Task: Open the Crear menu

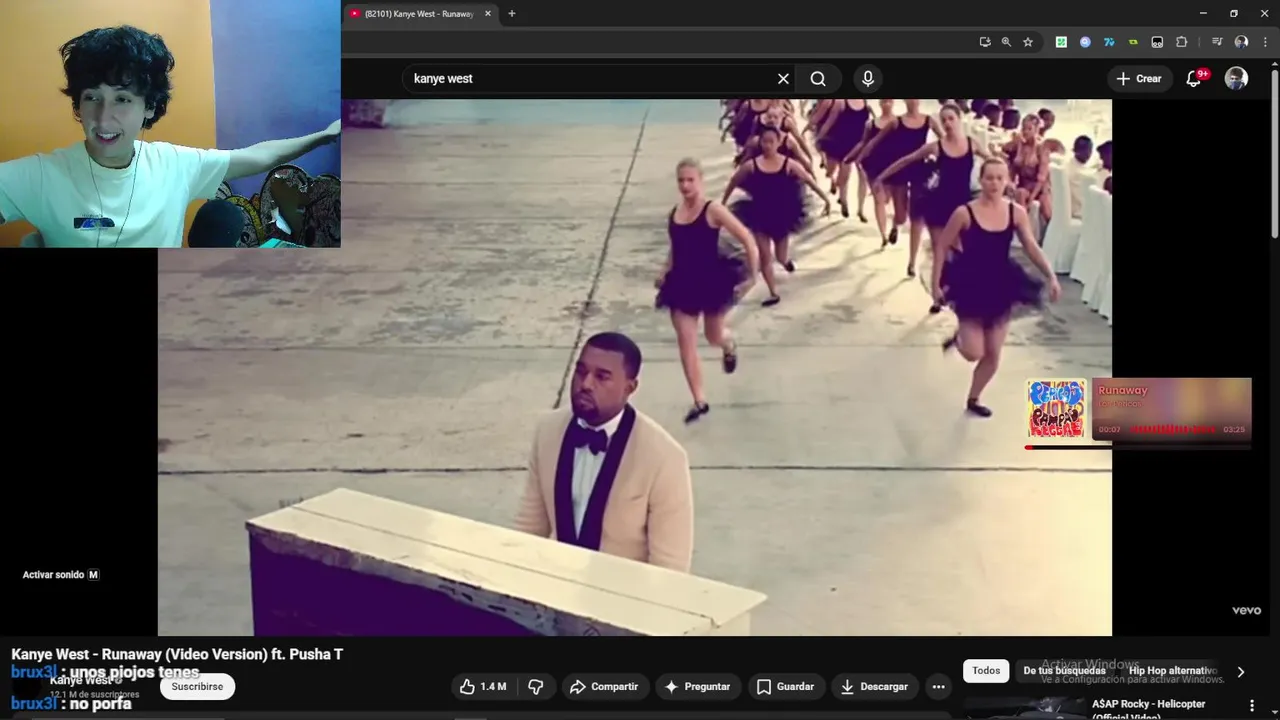Action: tap(1139, 79)
